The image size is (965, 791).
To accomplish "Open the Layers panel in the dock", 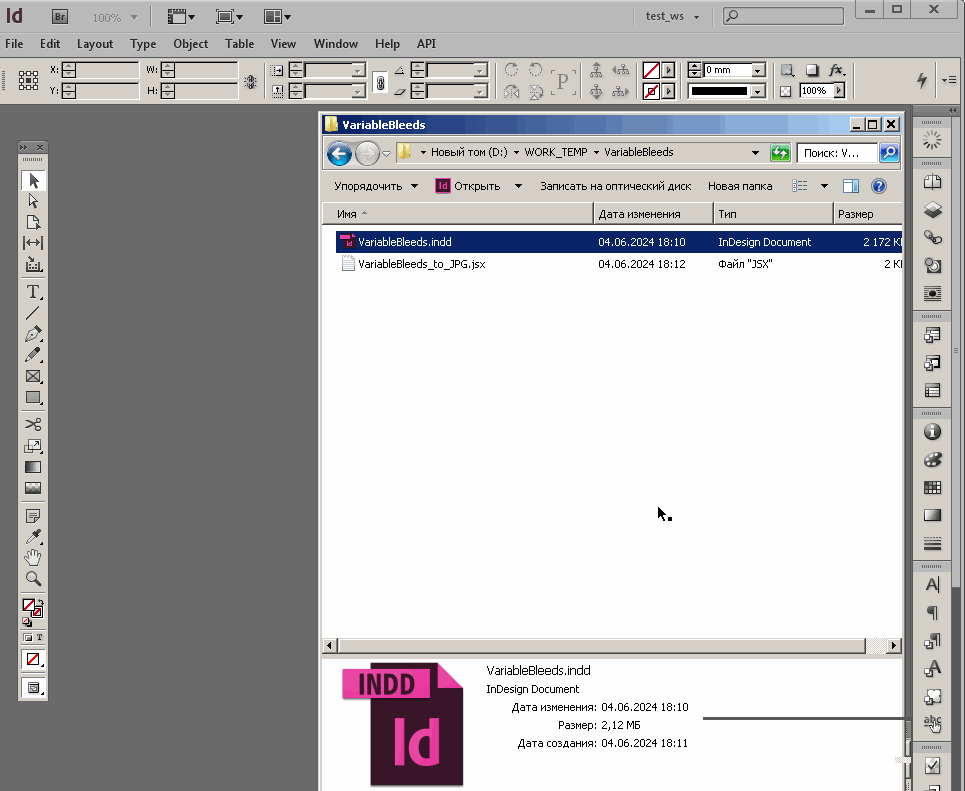I will tap(932, 210).
